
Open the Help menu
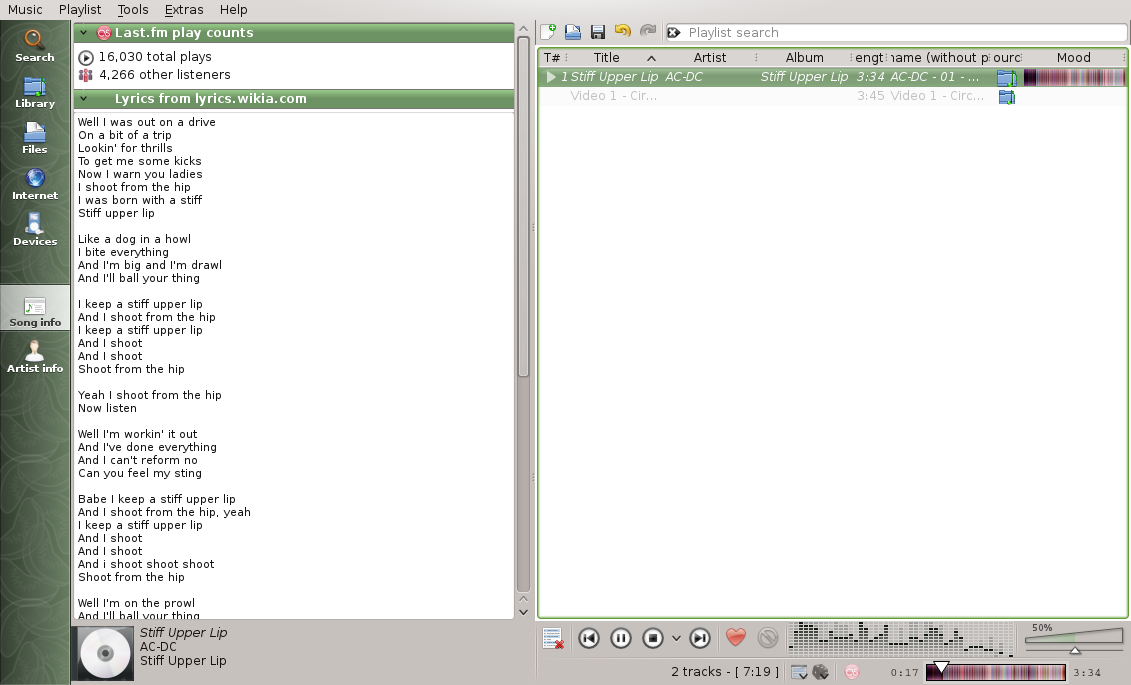coord(234,9)
